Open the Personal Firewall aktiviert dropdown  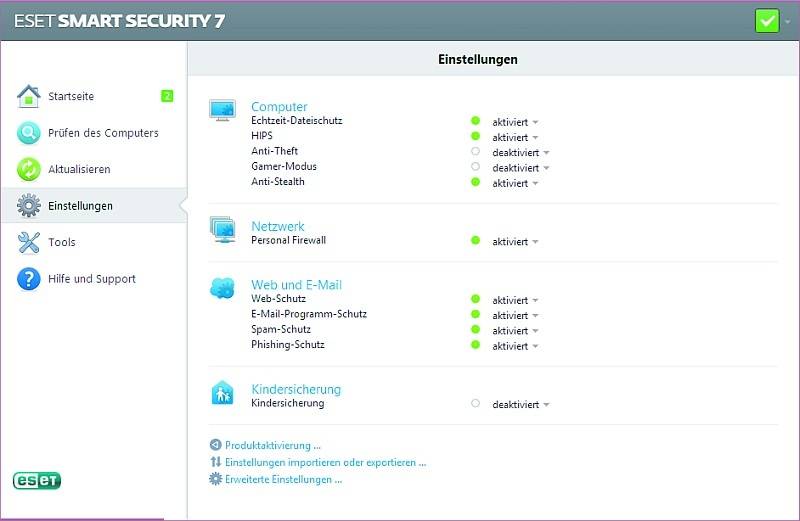pos(515,242)
